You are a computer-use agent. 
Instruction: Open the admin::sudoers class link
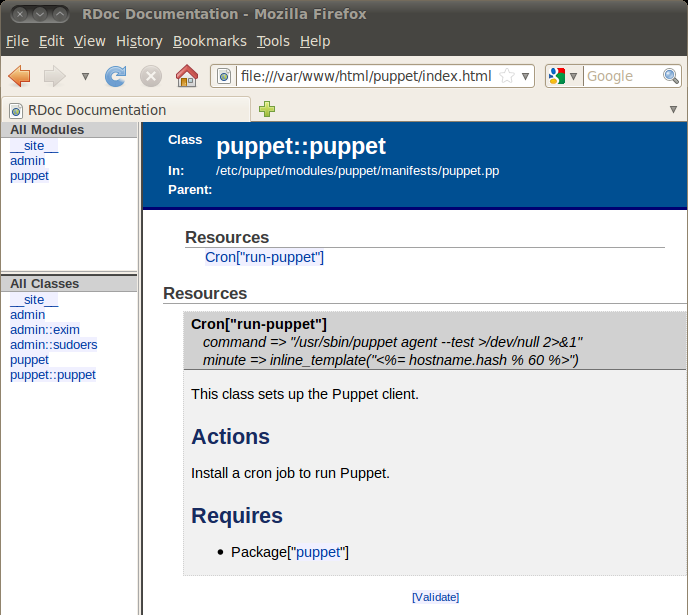53,345
